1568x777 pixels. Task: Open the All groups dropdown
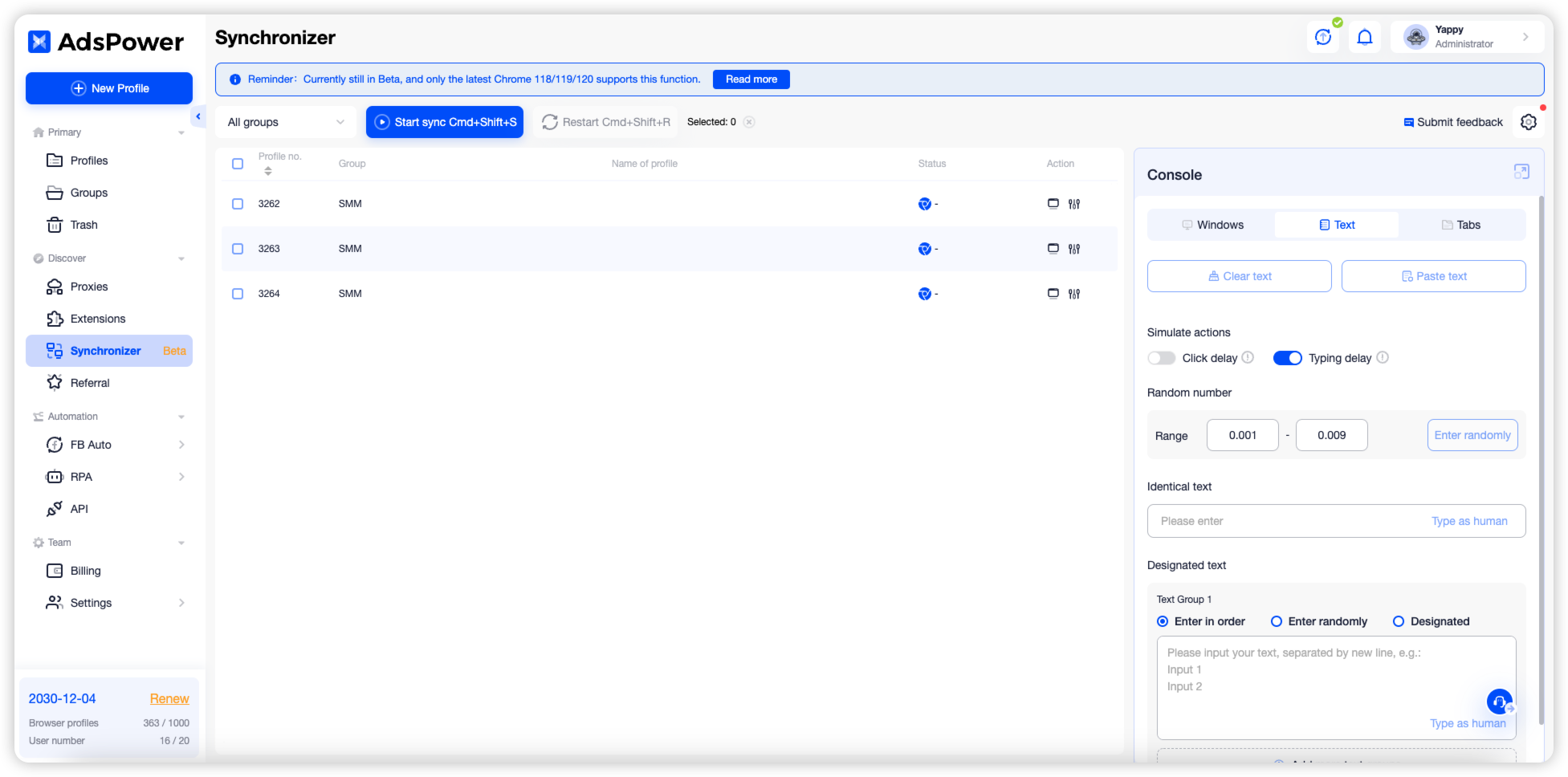[286, 122]
